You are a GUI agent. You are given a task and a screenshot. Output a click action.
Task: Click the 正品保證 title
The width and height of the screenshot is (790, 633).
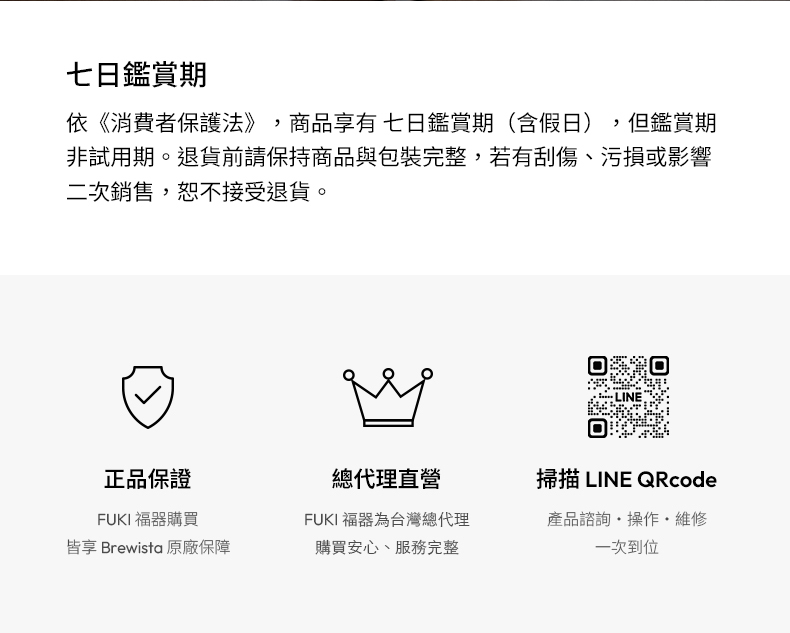tap(148, 479)
